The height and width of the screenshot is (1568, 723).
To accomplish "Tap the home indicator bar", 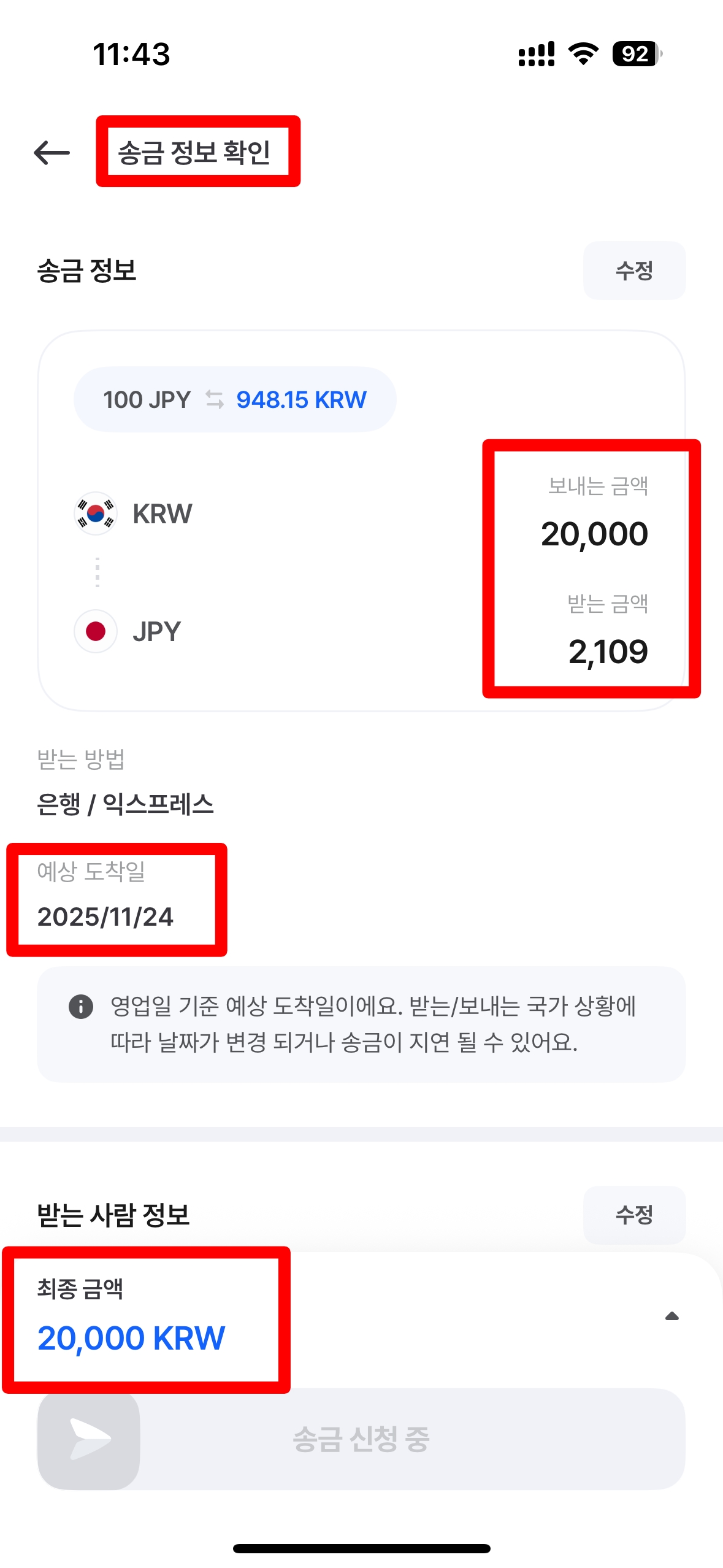I will coord(361,1548).
